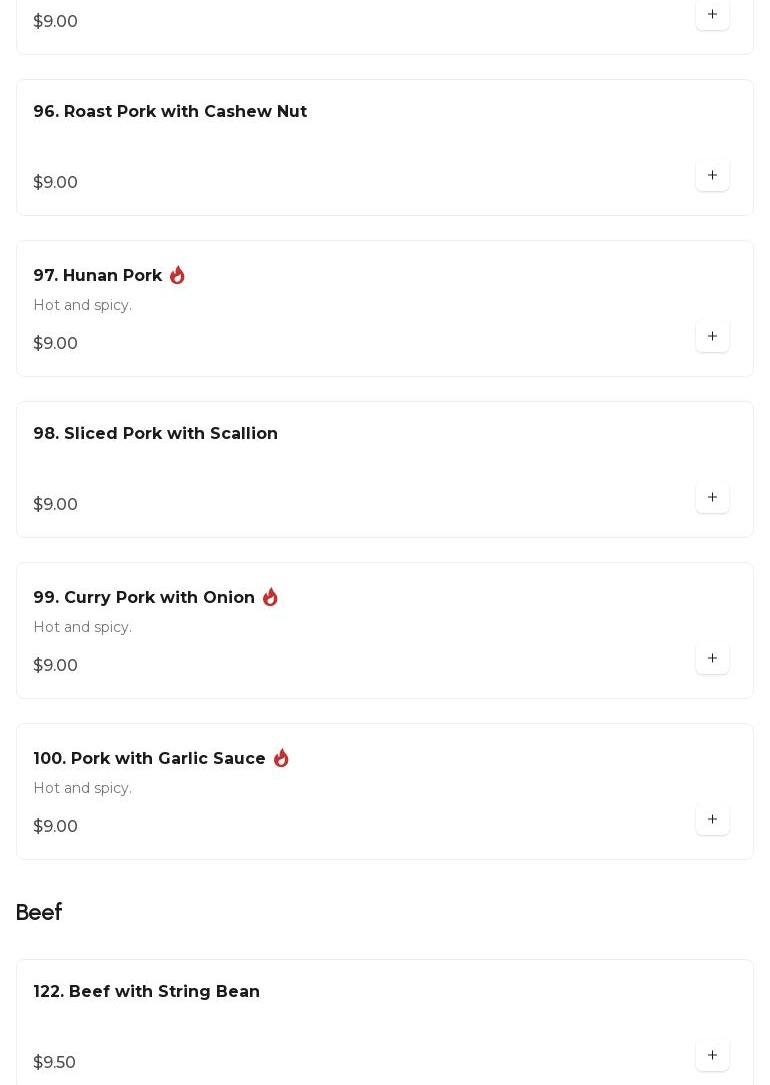Screen dimensions: 770x1085
Task: Open 99. Curry Pork with Onion title
Action: (144, 598)
